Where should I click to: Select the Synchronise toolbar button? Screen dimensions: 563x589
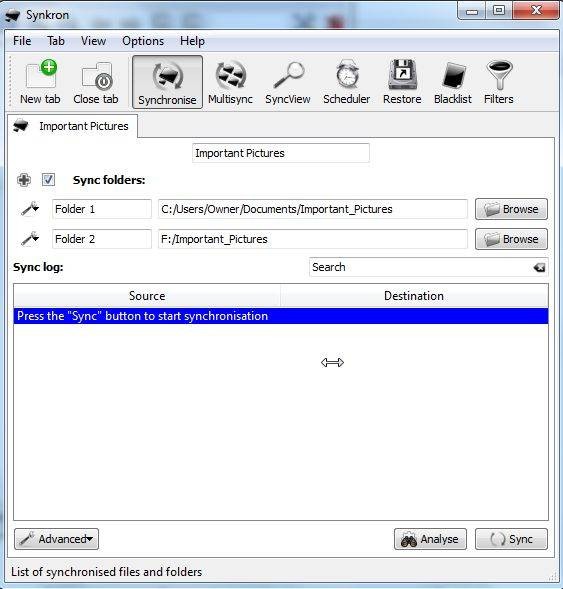[x=167, y=82]
